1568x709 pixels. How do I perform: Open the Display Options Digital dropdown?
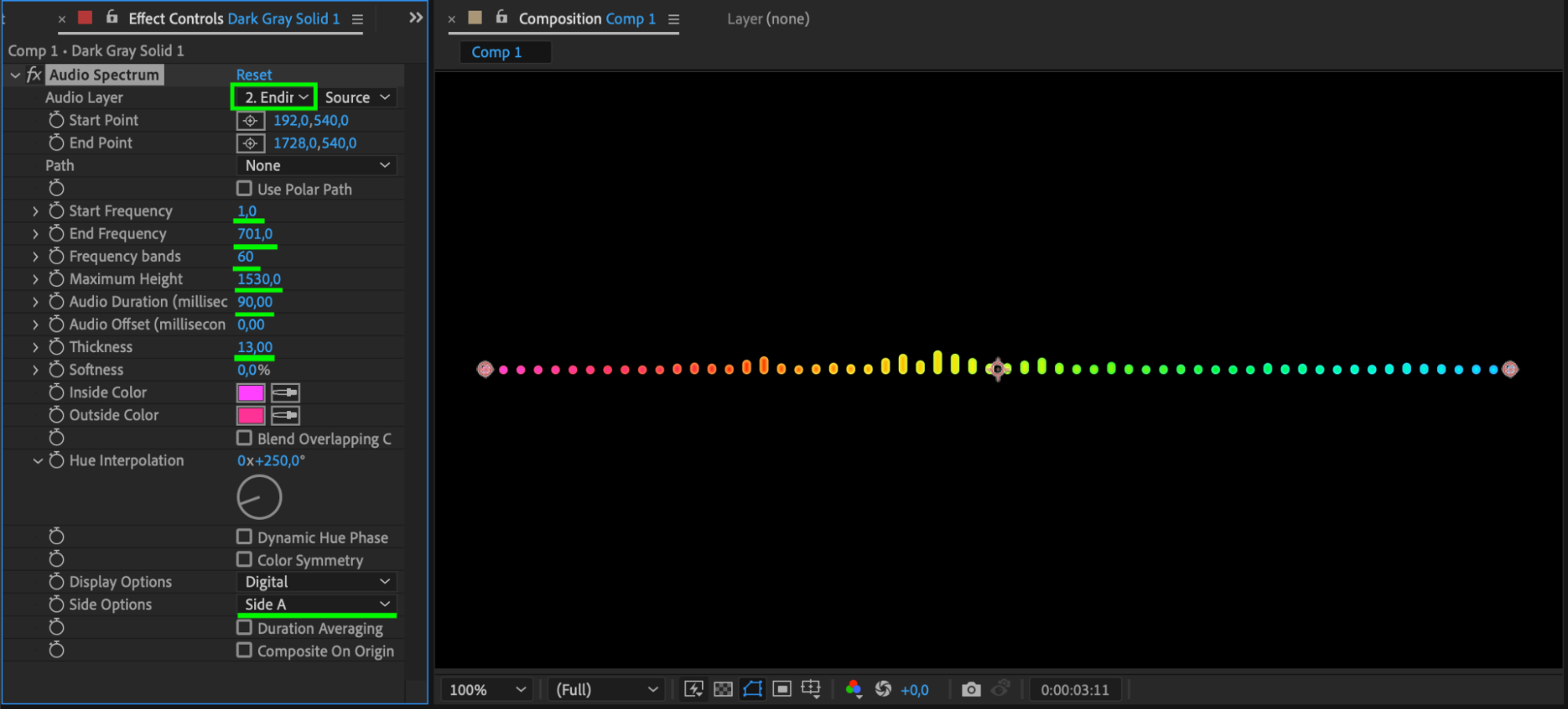316,582
